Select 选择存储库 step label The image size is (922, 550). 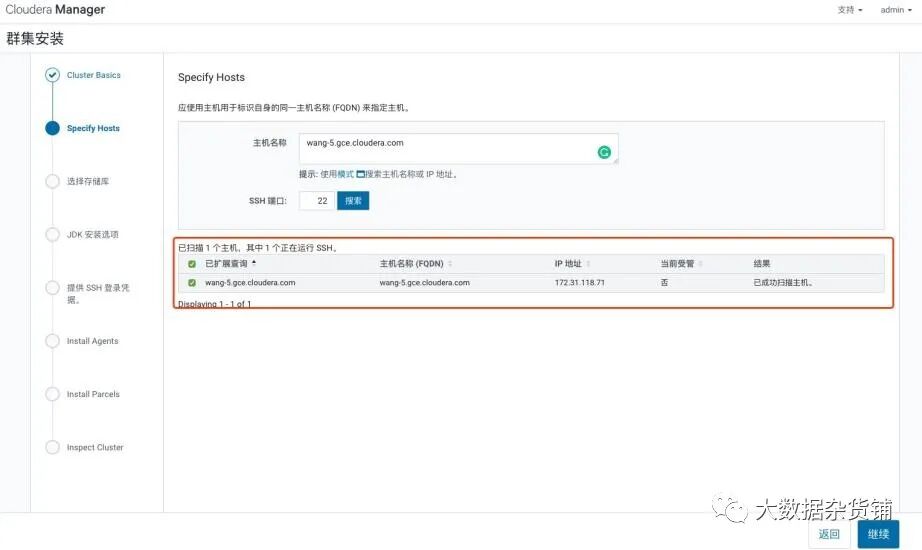point(88,181)
